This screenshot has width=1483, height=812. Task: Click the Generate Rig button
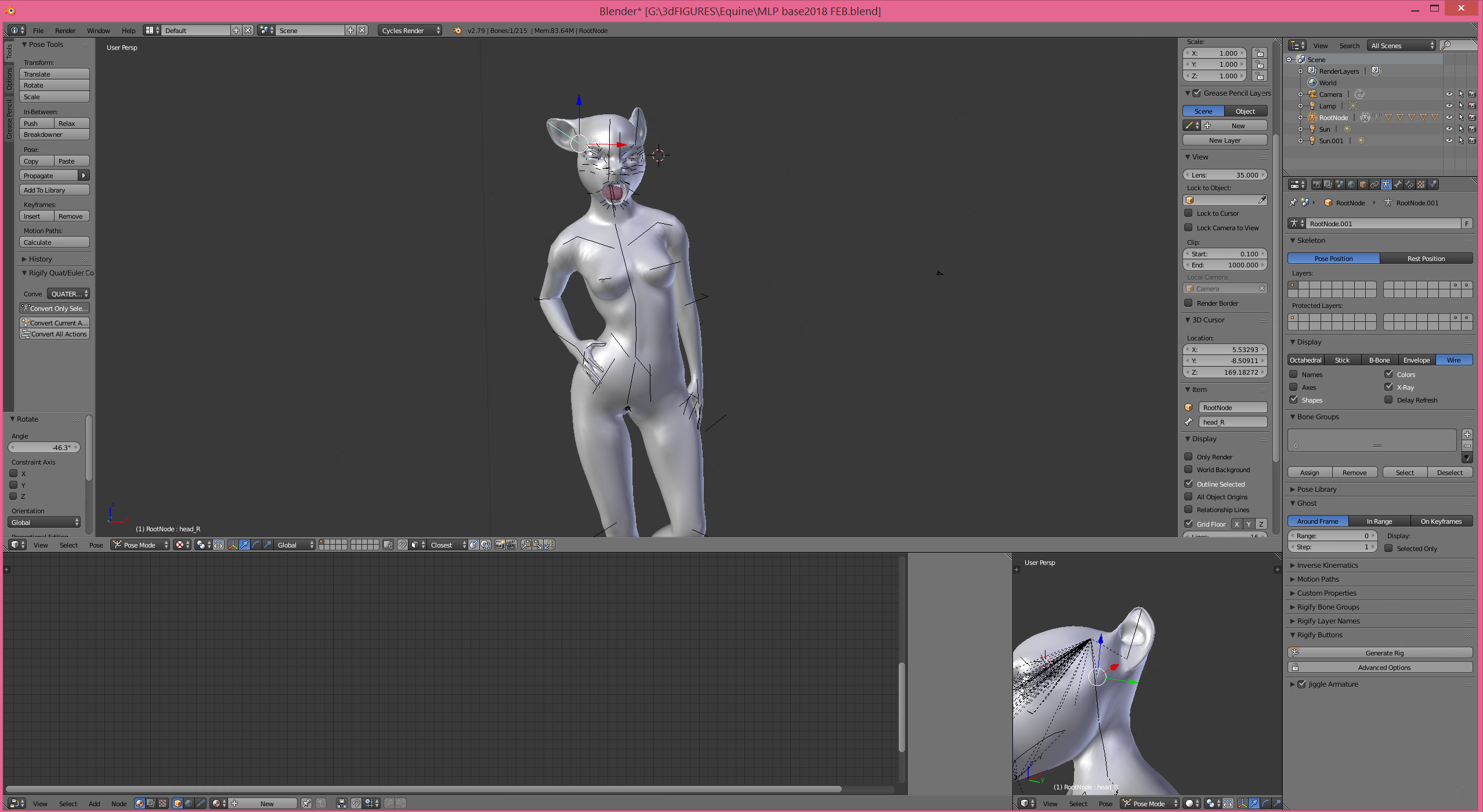click(1384, 652)
